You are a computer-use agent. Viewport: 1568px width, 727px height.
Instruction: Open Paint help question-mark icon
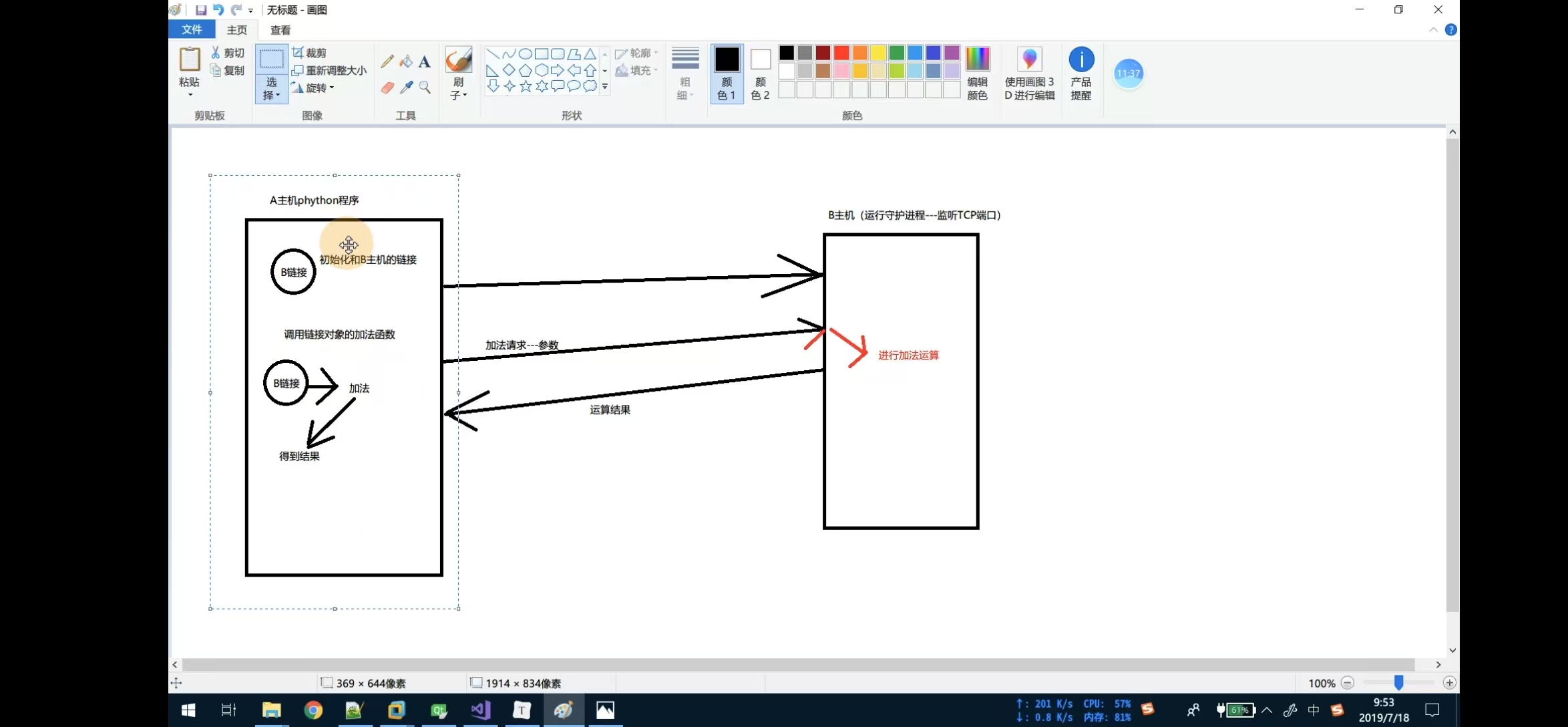tap(1450, 30)
